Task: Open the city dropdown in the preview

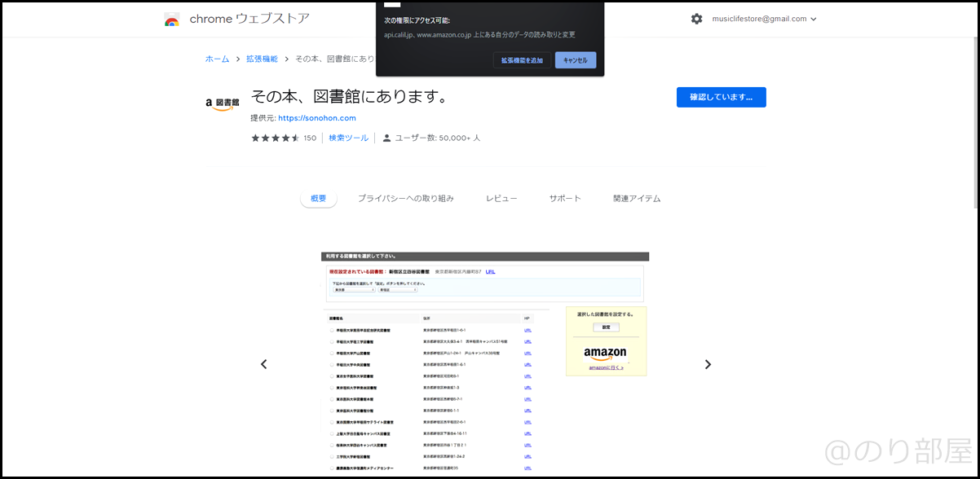Action: [x=397, y=291]
